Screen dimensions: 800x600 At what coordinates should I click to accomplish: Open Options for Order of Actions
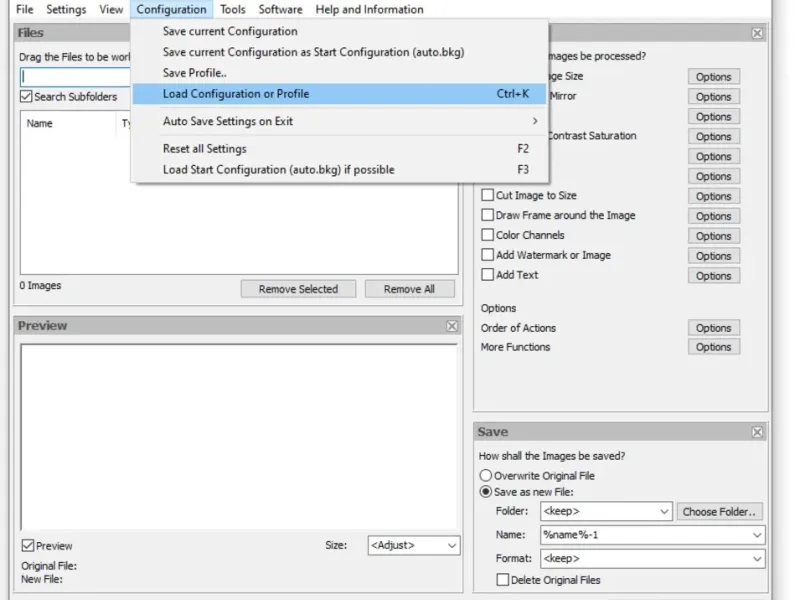tap(713, 328)
